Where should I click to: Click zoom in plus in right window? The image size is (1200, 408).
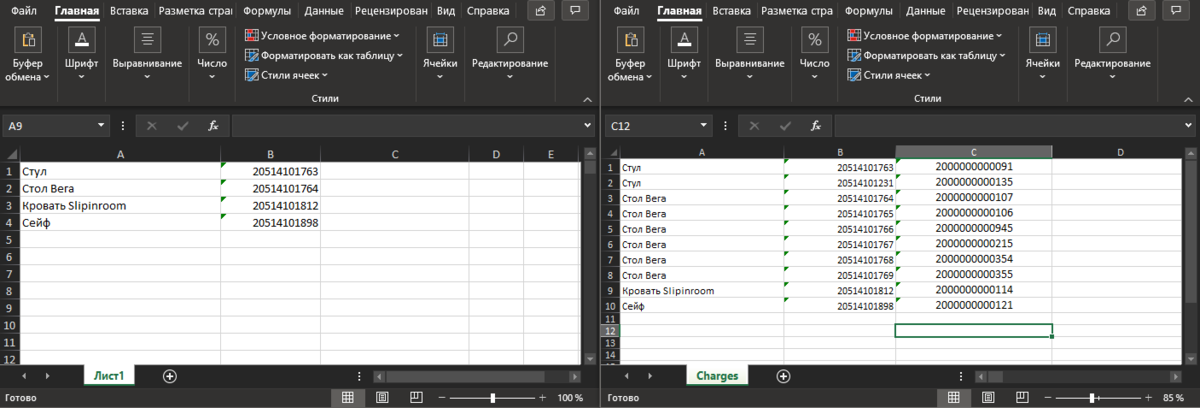coord(1146,397)
